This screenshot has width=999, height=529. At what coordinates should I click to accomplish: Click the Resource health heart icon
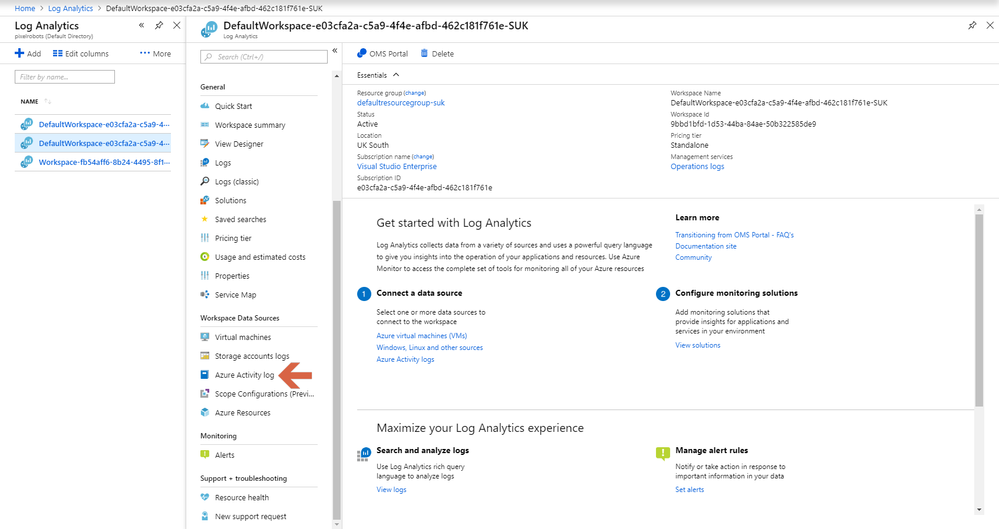pos(205,497)
